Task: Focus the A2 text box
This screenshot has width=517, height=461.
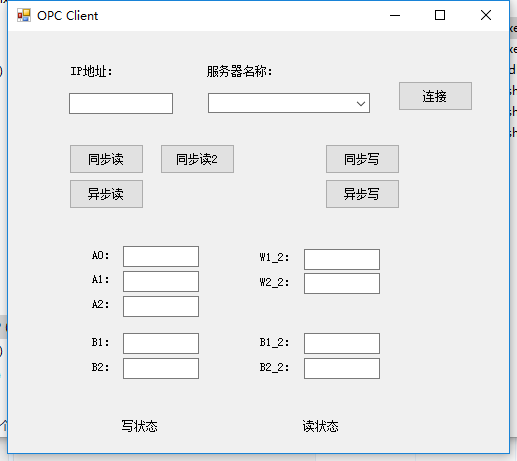Action: (161, 306)
